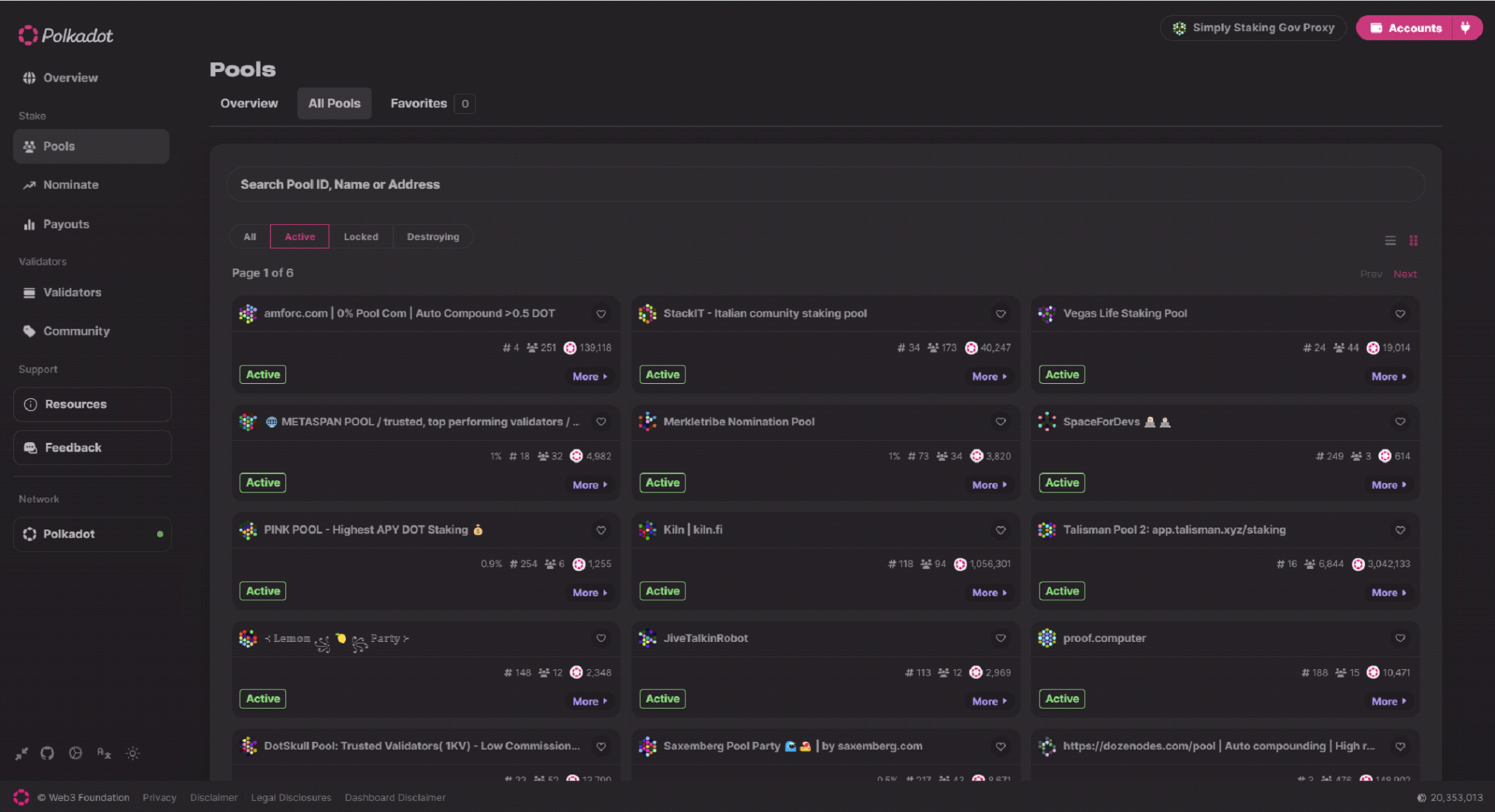This screenshot has height=812, width=1495.
Task: Select the Active pool filter
Action: [299, 237]
